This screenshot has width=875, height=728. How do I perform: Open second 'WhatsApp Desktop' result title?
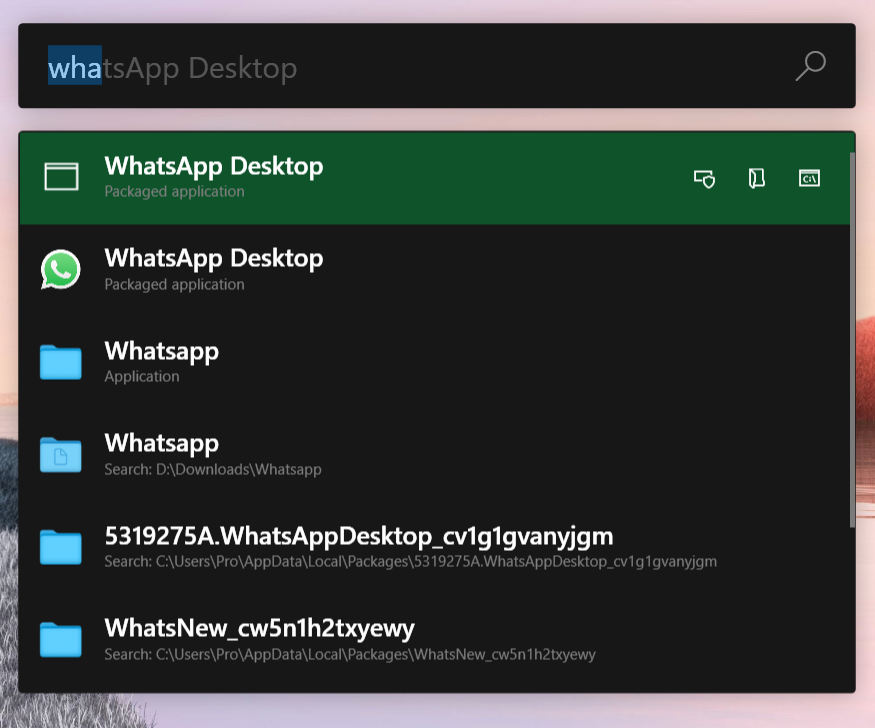tap(214, 258)
